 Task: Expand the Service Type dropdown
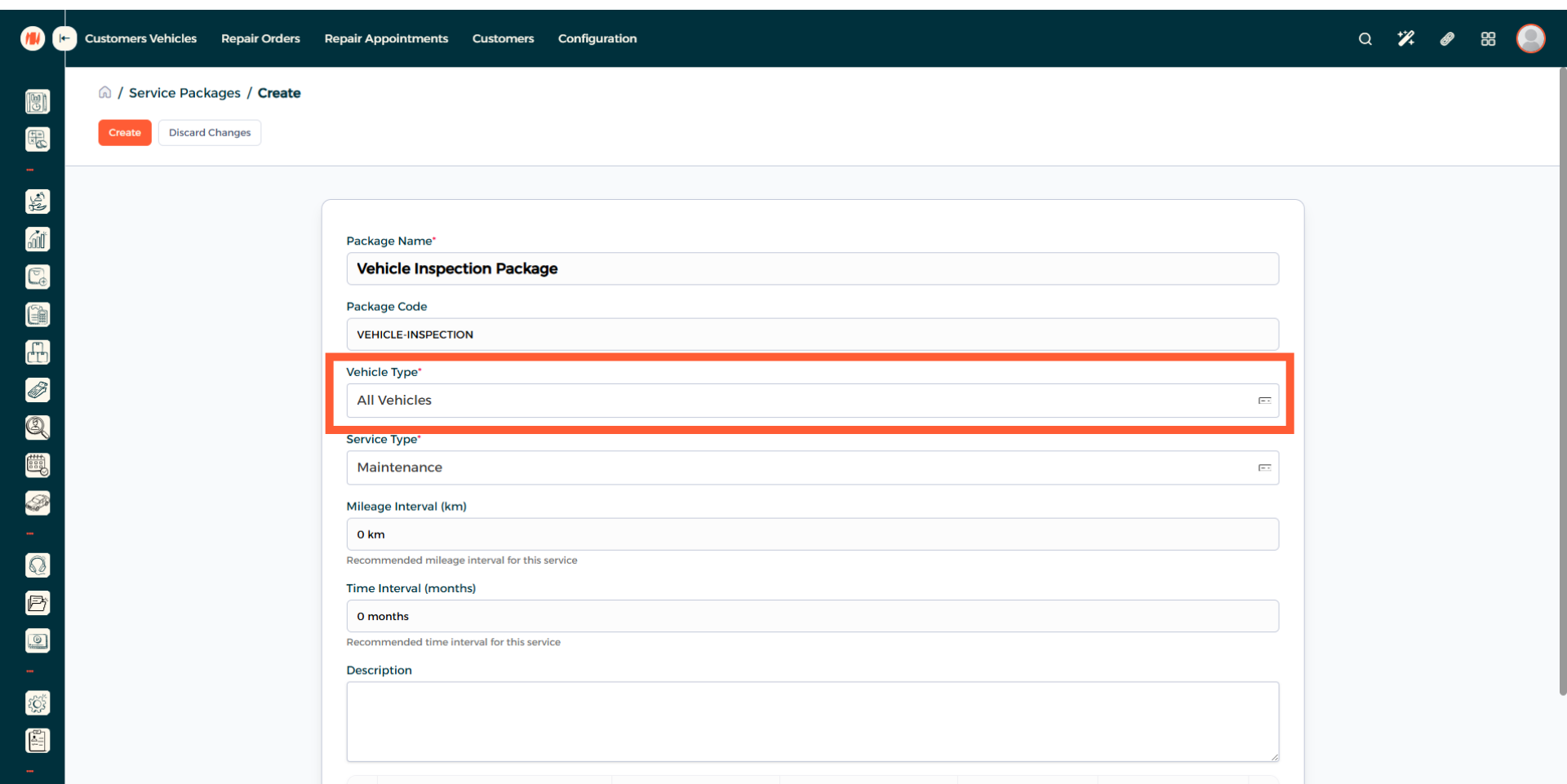811,467
